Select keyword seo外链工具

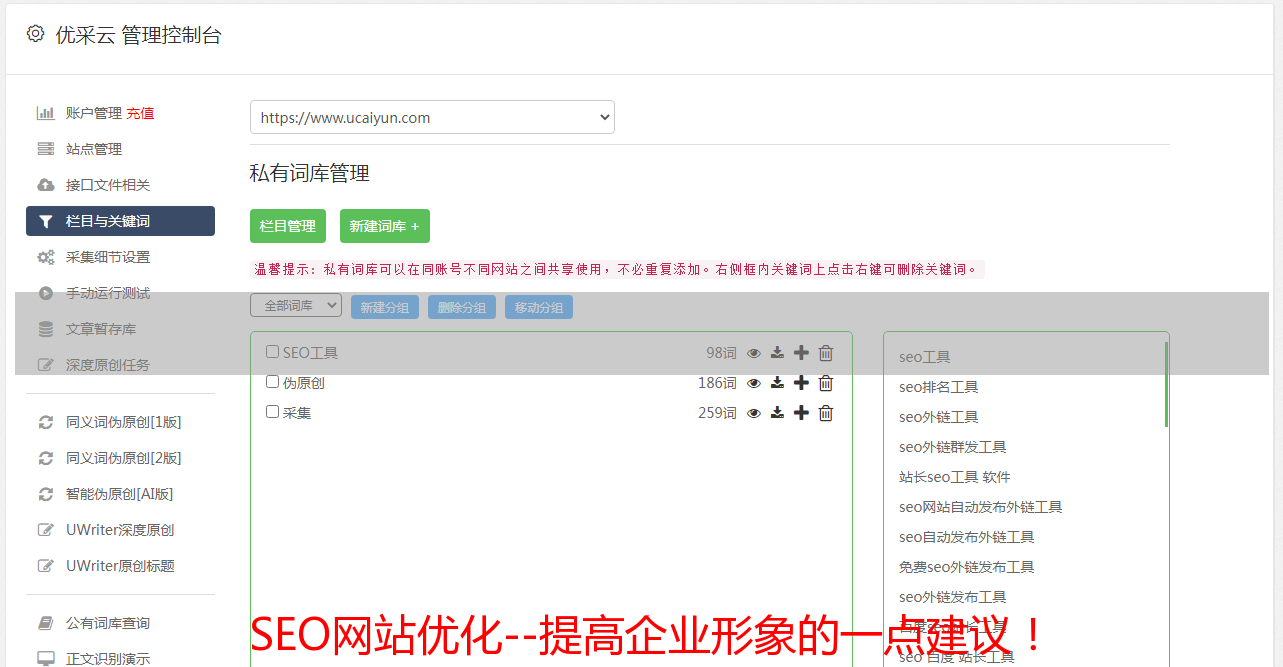coord(938,417)
